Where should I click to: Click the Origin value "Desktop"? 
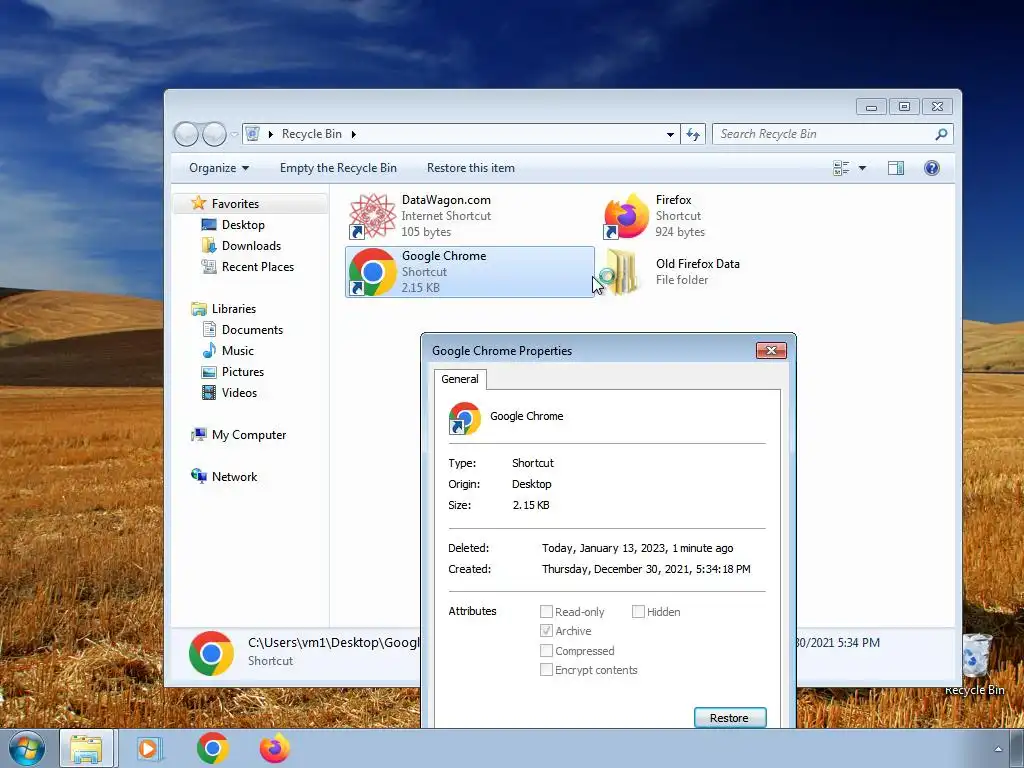(x=532, y=484)
